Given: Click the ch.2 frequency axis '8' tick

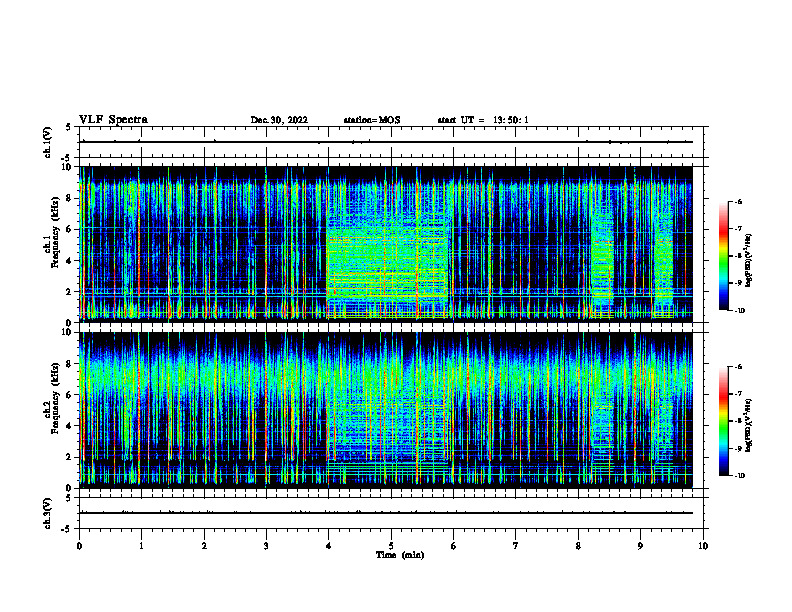Looking at the screenshot, I should pyautogui.click(x=69, y=364).
